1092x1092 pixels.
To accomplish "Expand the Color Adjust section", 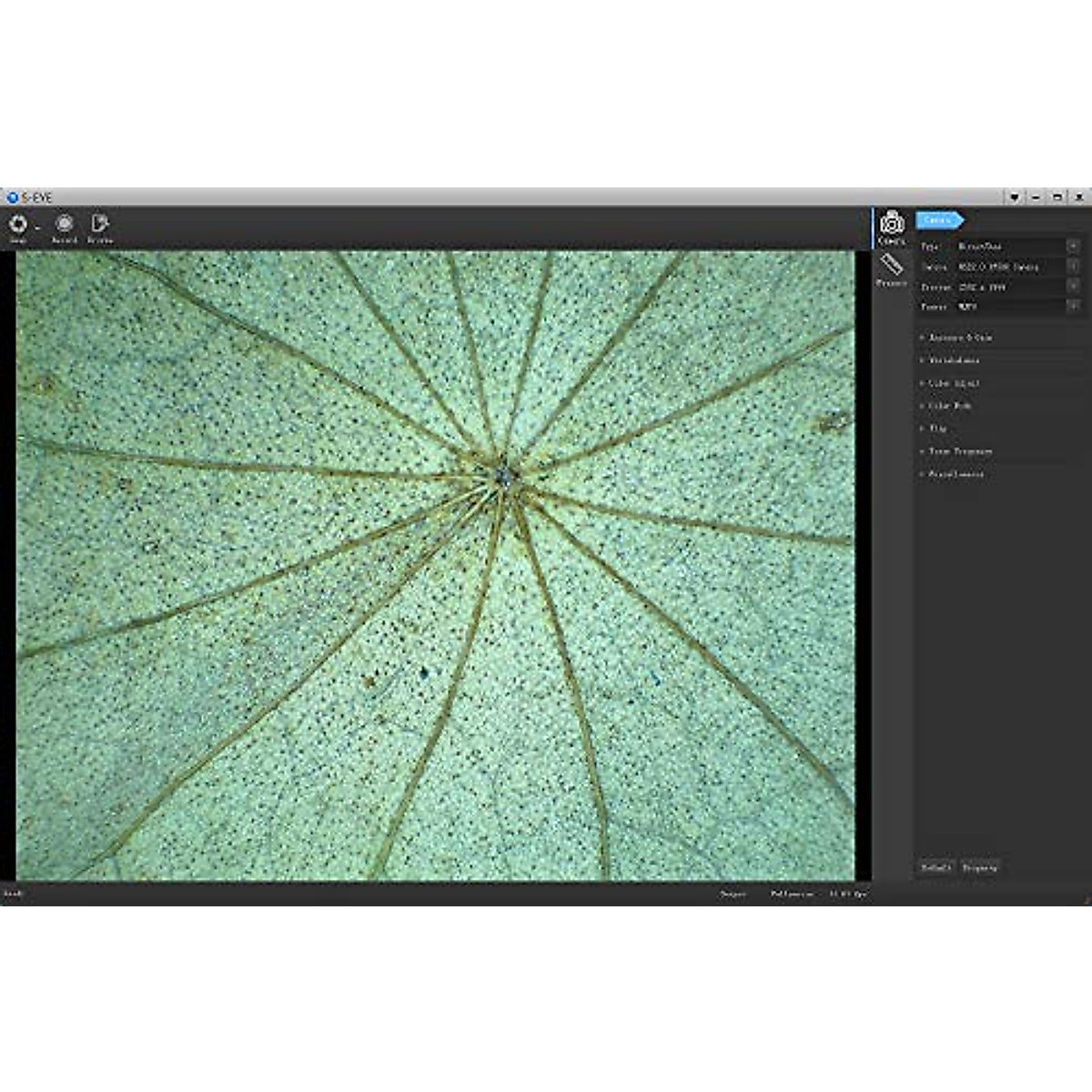I will (954, 383).
